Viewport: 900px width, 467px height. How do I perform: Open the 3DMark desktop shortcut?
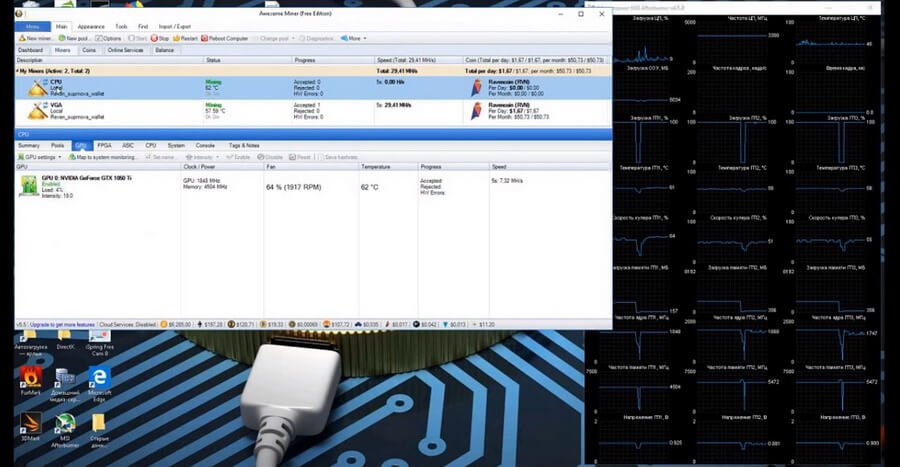pos(30,427)
